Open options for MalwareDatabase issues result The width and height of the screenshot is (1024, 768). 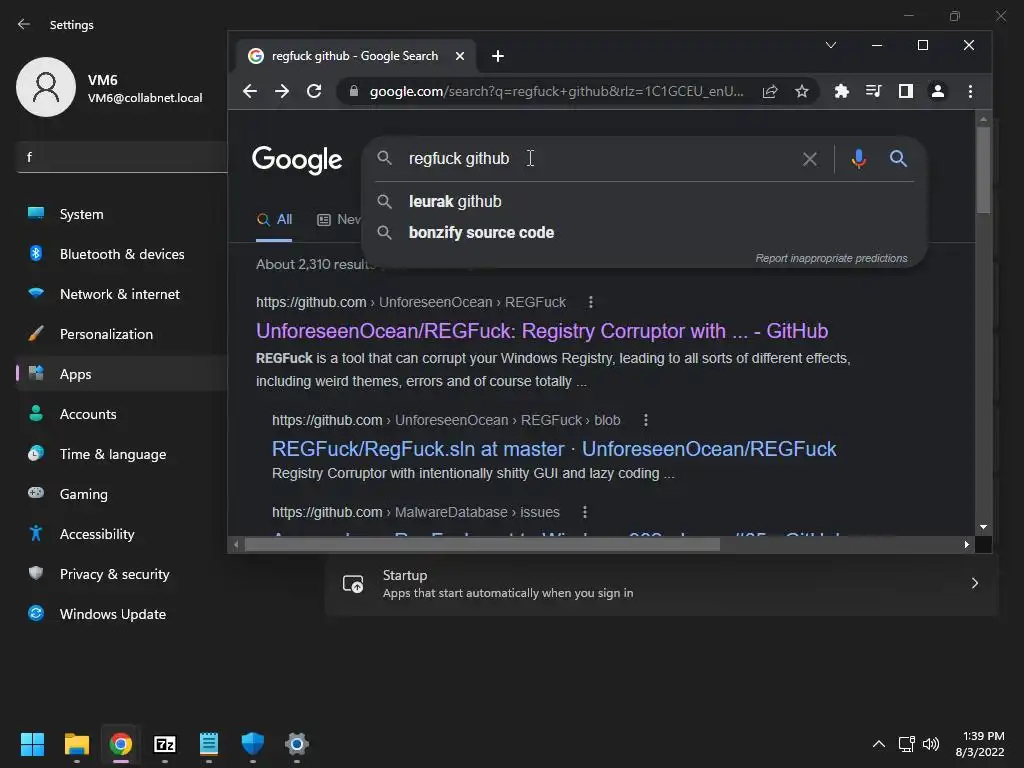coord(584,512)
